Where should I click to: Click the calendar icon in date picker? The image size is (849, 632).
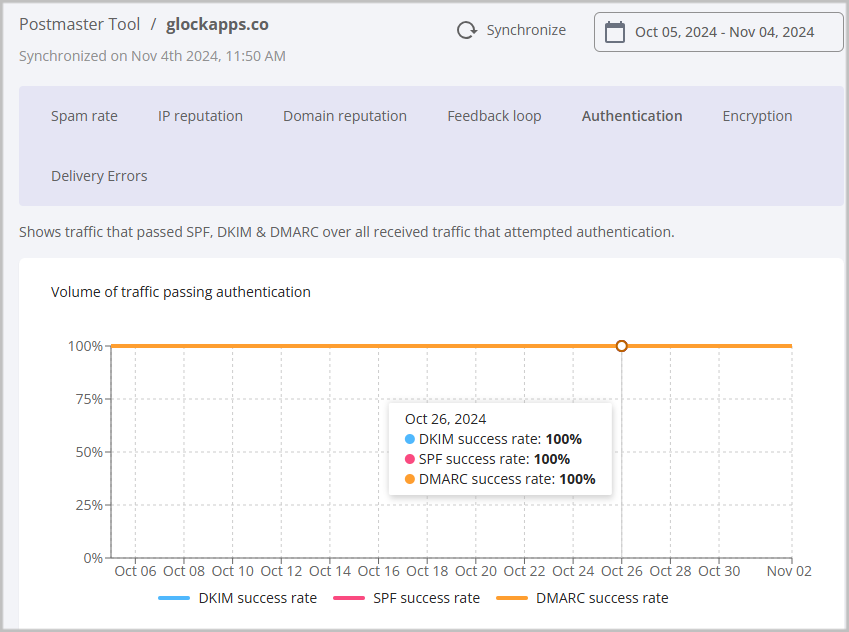[x=615, y=32]
